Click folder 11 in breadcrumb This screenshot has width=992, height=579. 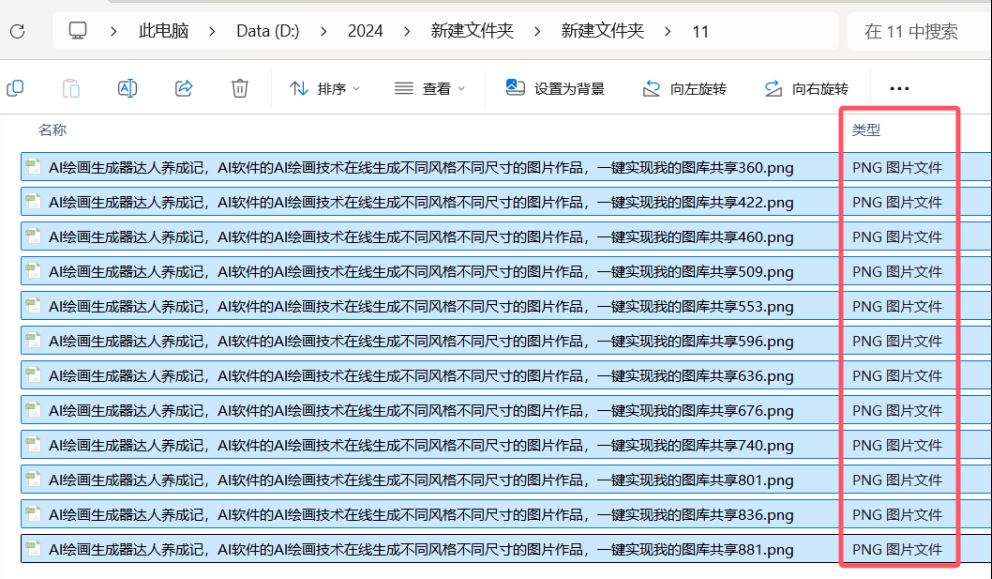pos(700,32)
